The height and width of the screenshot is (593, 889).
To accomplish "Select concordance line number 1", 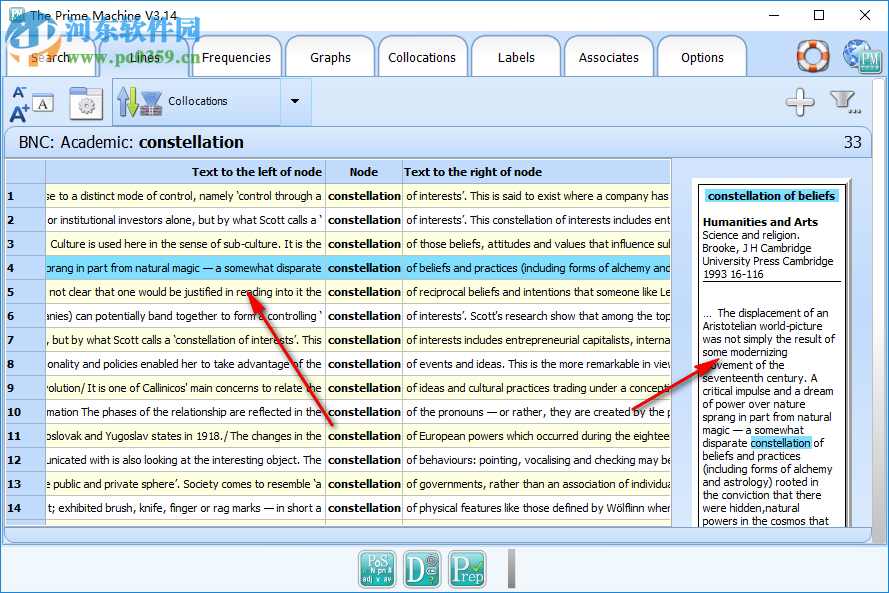I will pos(338,196).
